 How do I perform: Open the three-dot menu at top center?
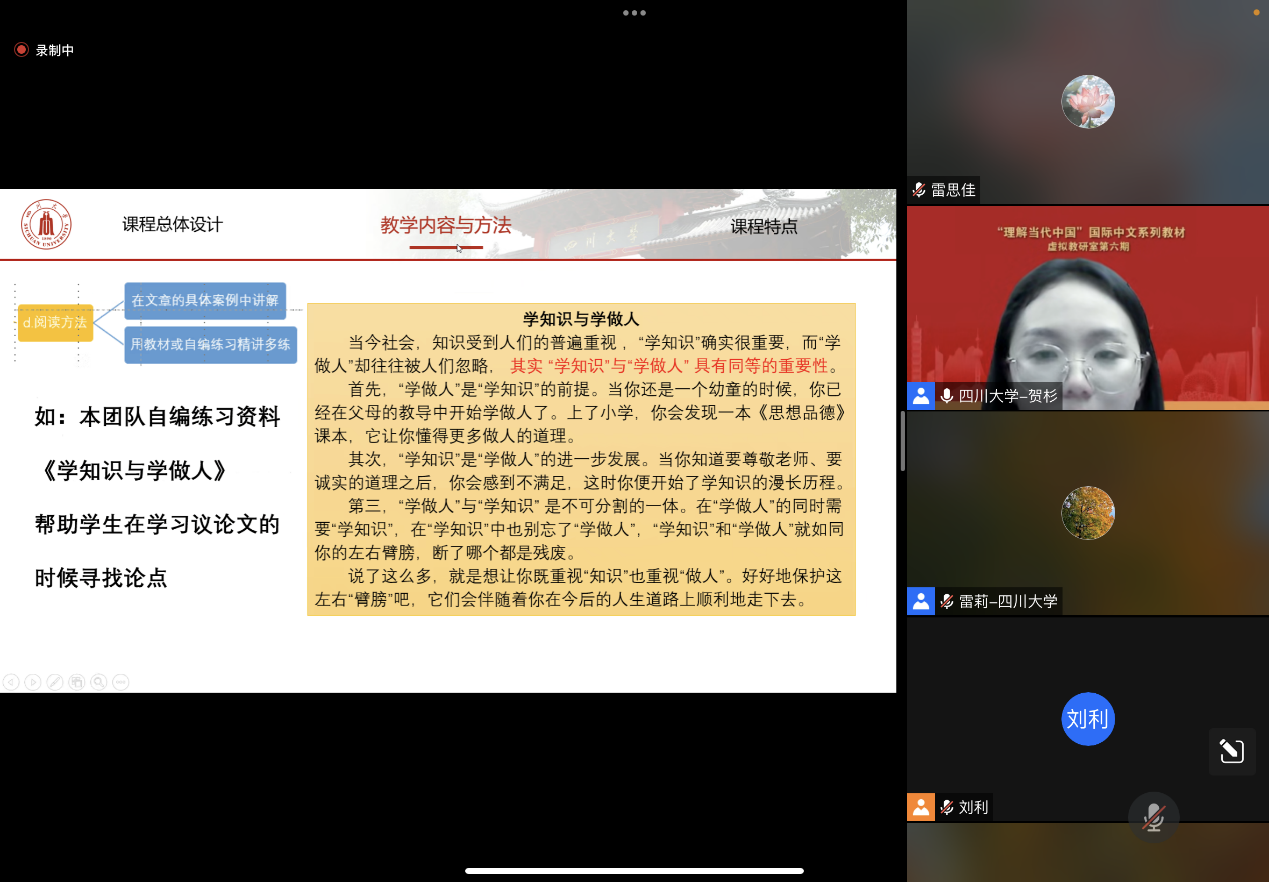pos(634,13)
